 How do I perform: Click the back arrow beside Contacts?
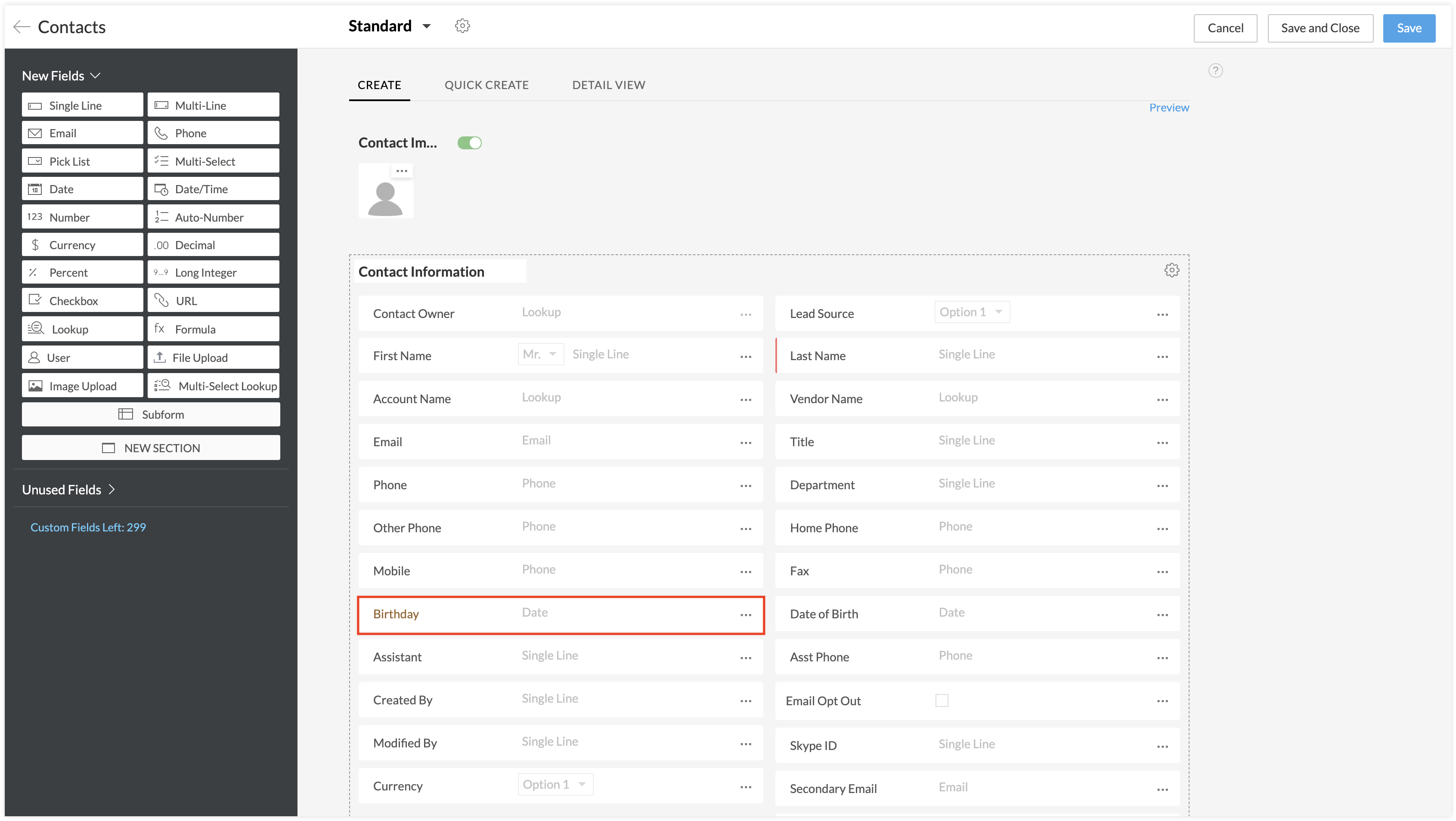(x=22, y=27)
